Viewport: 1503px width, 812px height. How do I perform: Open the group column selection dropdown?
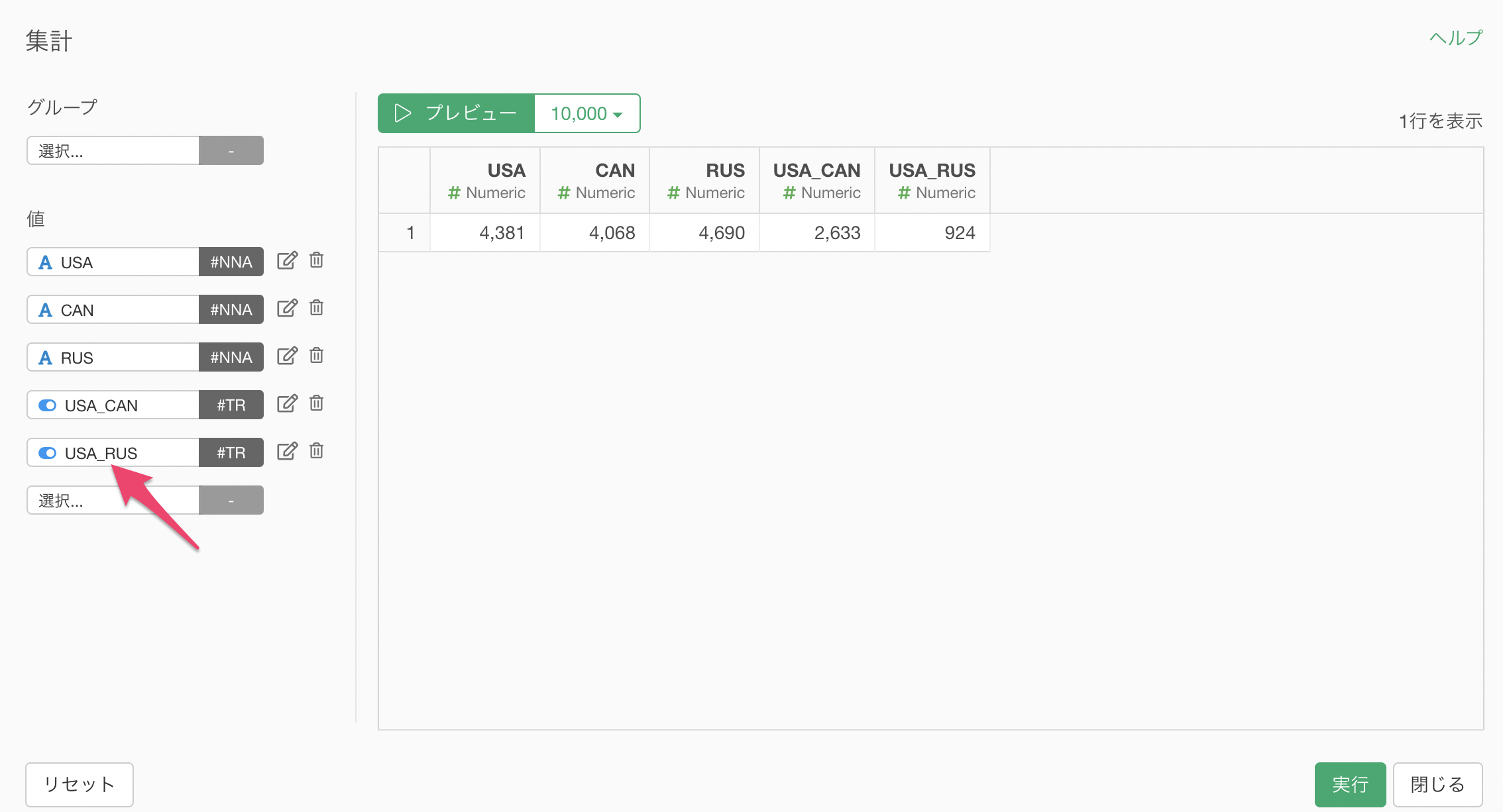(x=113, y=150)
